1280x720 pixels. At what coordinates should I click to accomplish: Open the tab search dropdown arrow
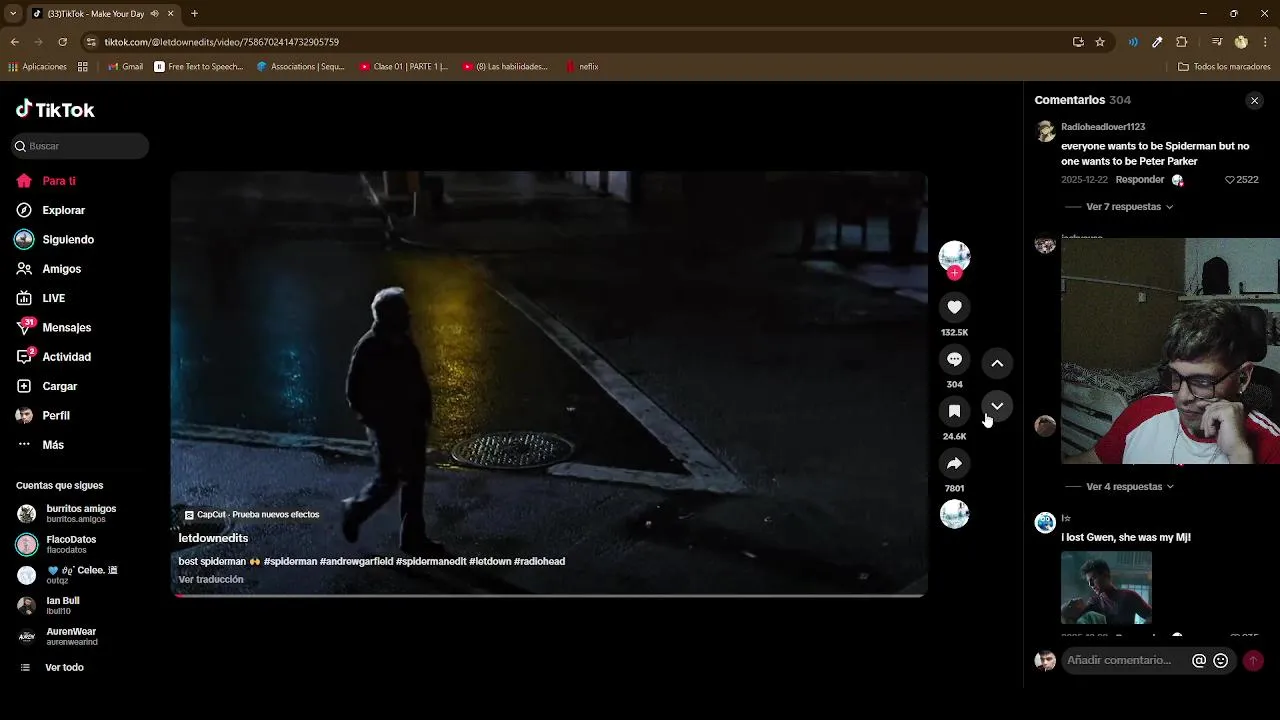[13, 14]
